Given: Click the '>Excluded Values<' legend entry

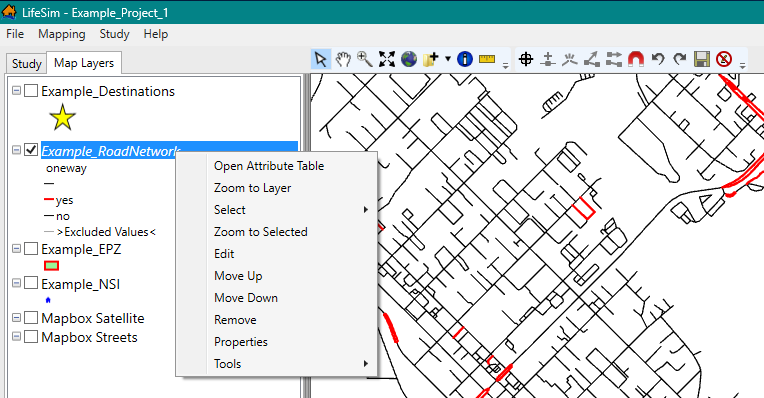Looking at the screenshot, I should pyautogui.click(x=106, y=231).
